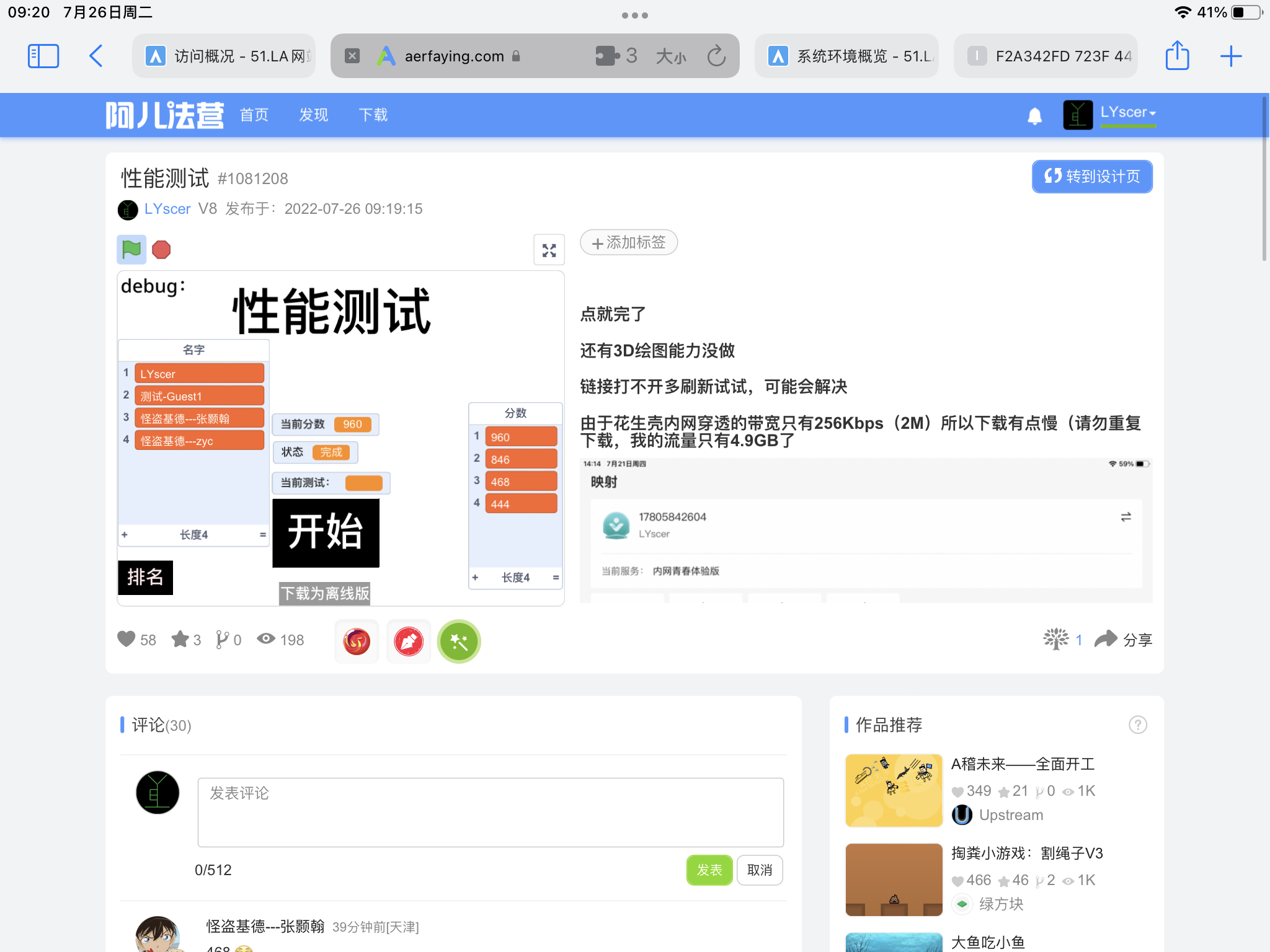Go to the 发现 menu item
This screenshot has width=1270, height=952.
pos(313,115)
